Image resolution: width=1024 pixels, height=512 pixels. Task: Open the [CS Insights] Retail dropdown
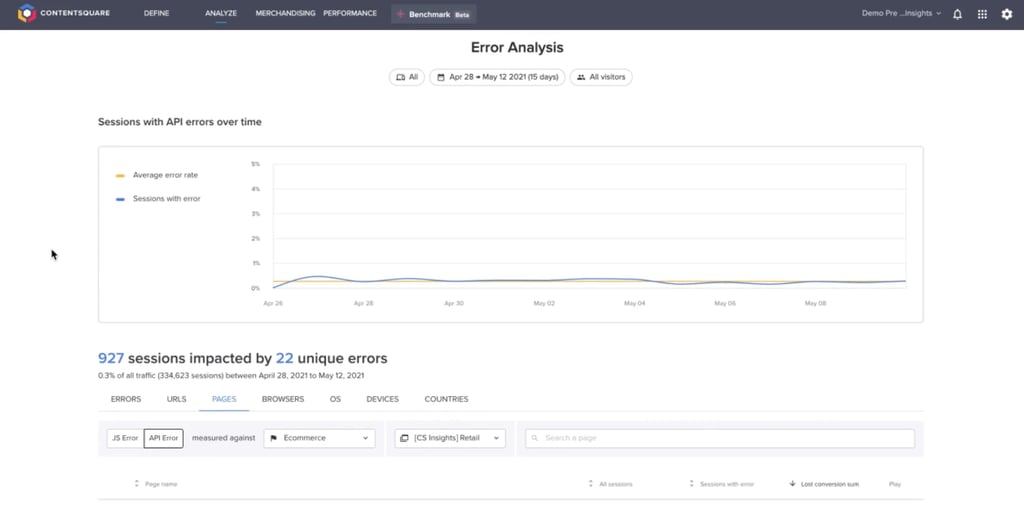tap(450, 438)
